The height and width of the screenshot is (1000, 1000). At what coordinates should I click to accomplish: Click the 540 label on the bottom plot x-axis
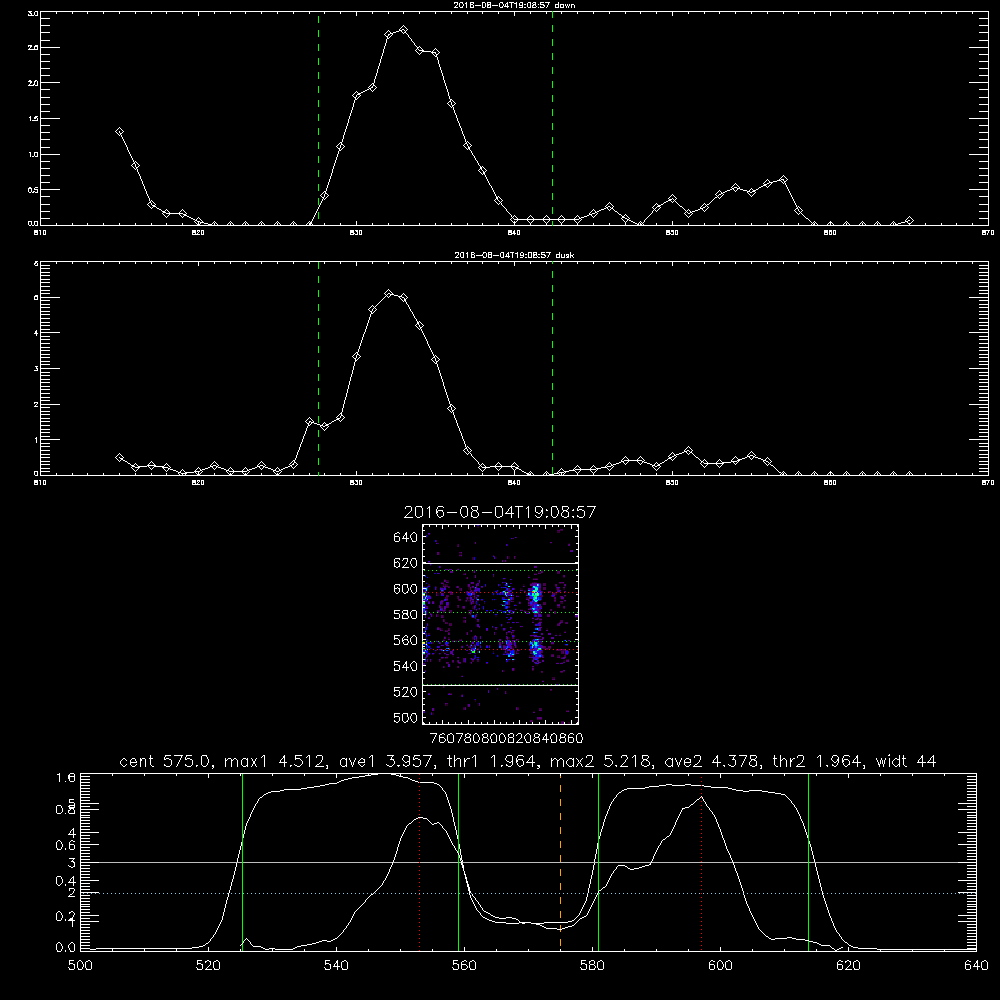point(336,966)
